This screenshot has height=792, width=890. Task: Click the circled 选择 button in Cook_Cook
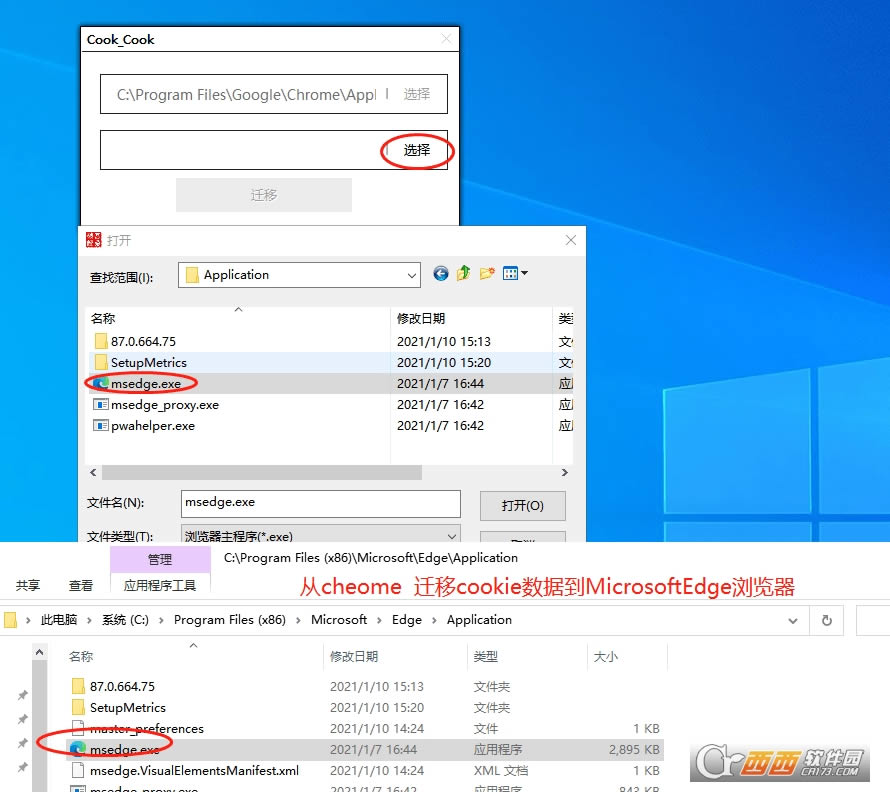(x=417, y=150)
